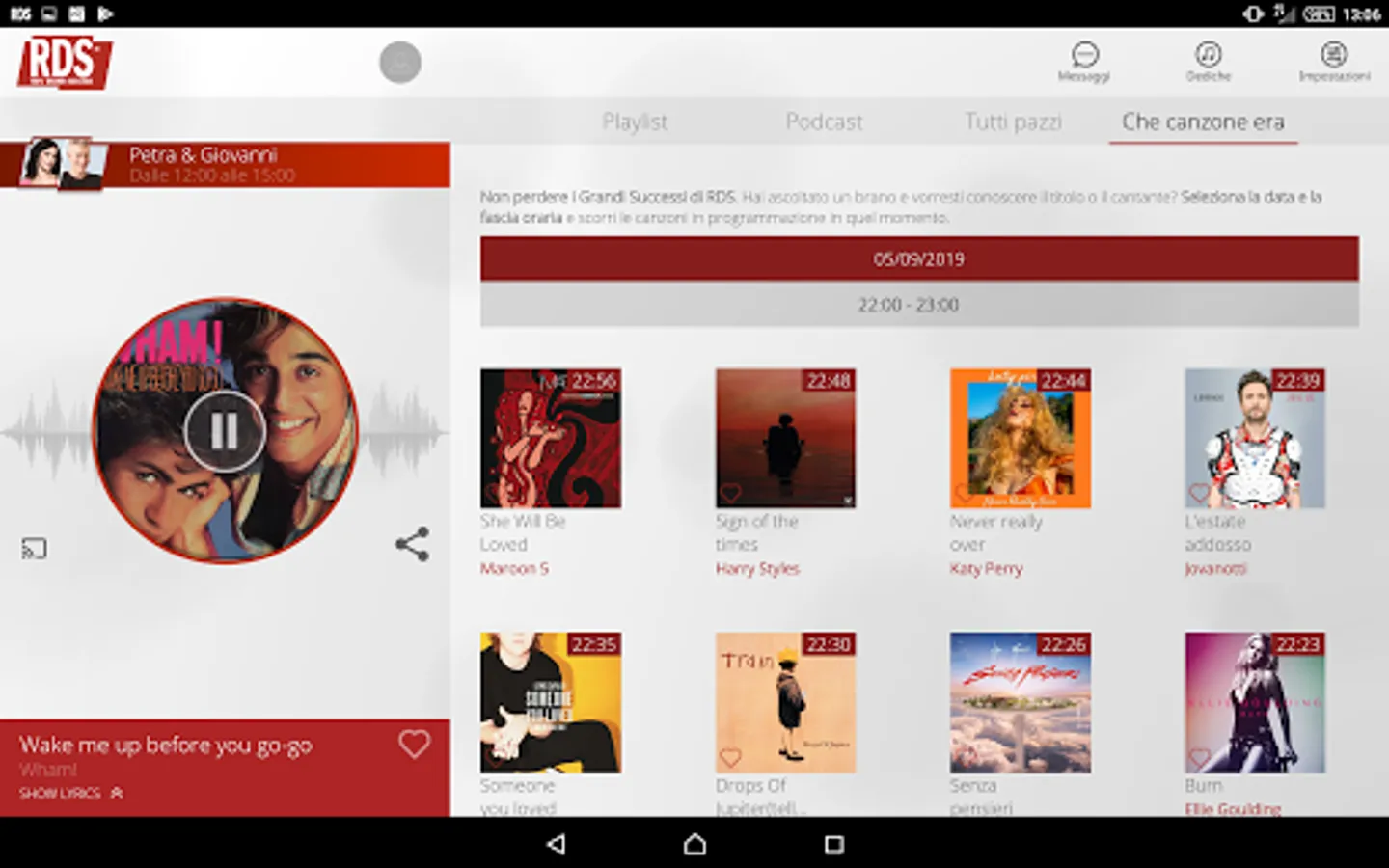Tap the Android recent apps button
Viewport: 1389px width, 868px height.
[x=834, y=844]
